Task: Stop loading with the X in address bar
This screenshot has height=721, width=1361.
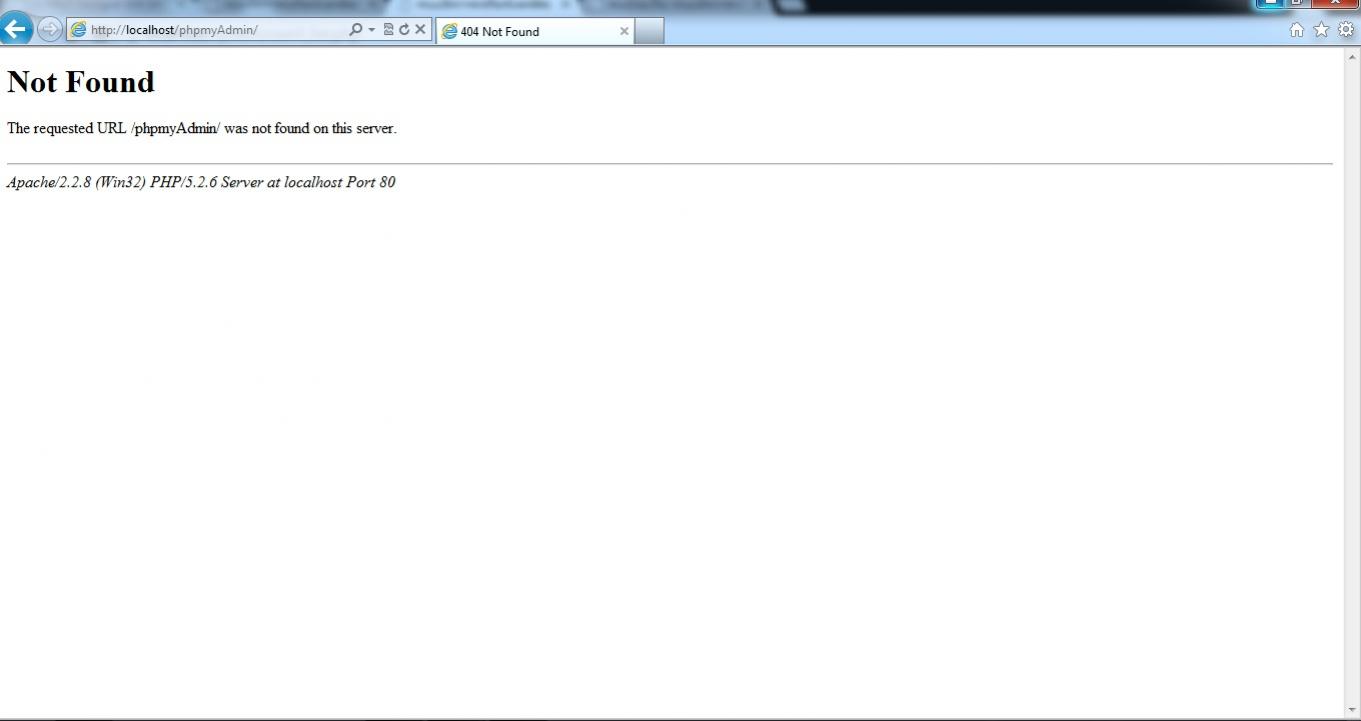Action: point(420,30)
